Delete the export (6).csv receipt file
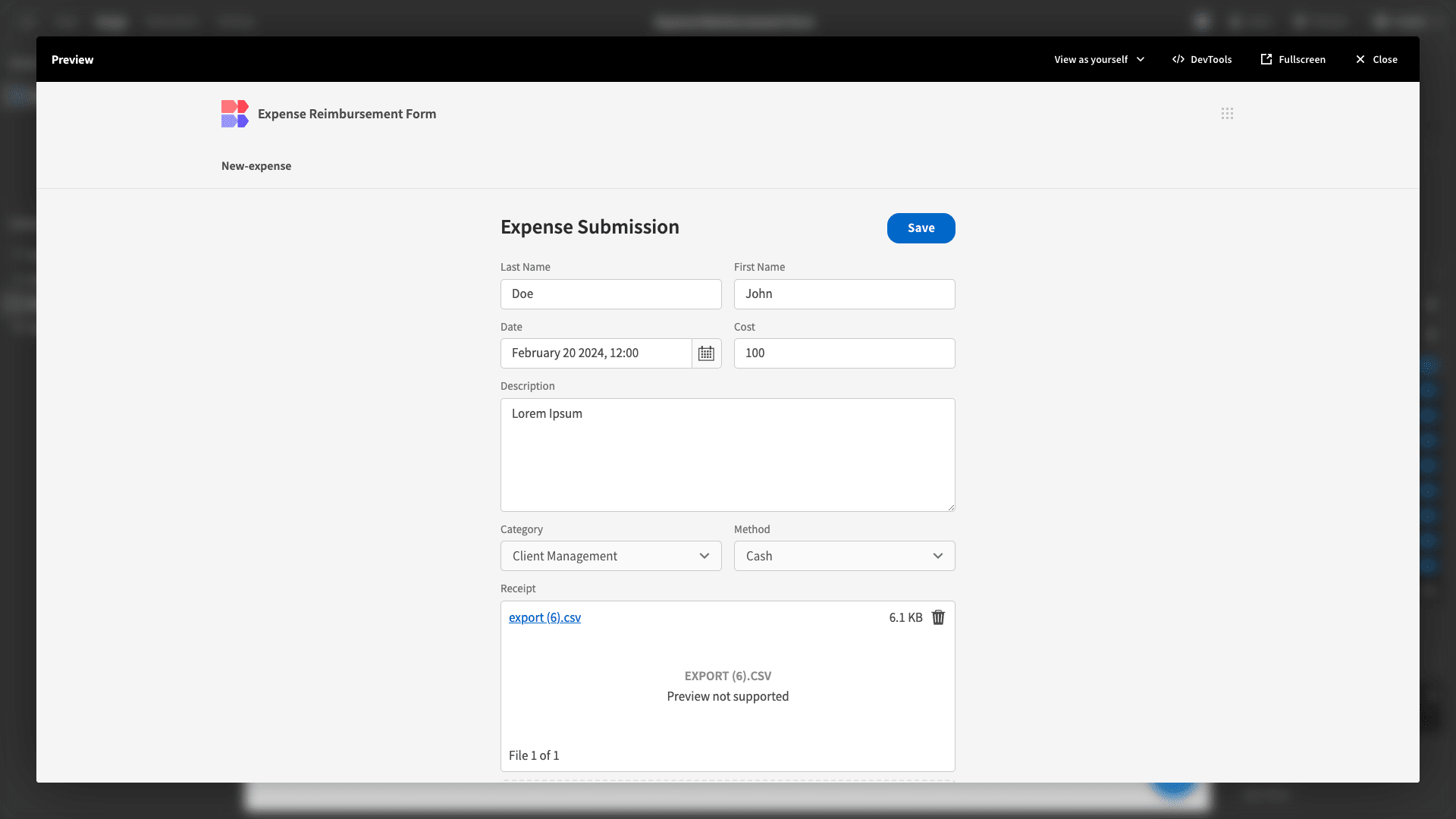1456x819 pixels. tap(938, 617)
